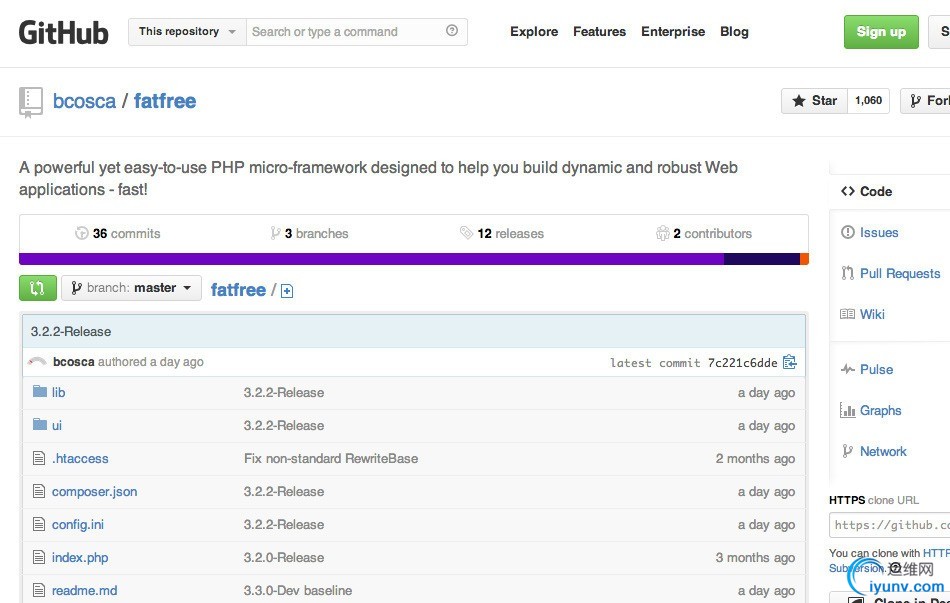Click the green Sign up button
The image size is (950, 603).
point(881,32)
